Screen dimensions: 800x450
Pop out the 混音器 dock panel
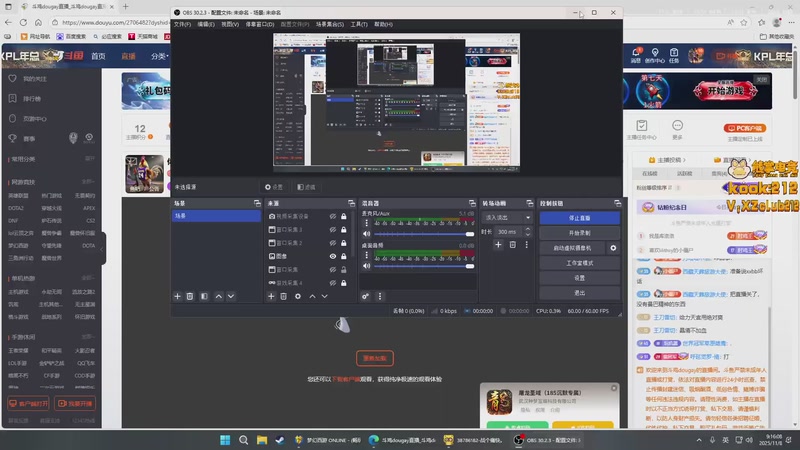coord(472,203)
